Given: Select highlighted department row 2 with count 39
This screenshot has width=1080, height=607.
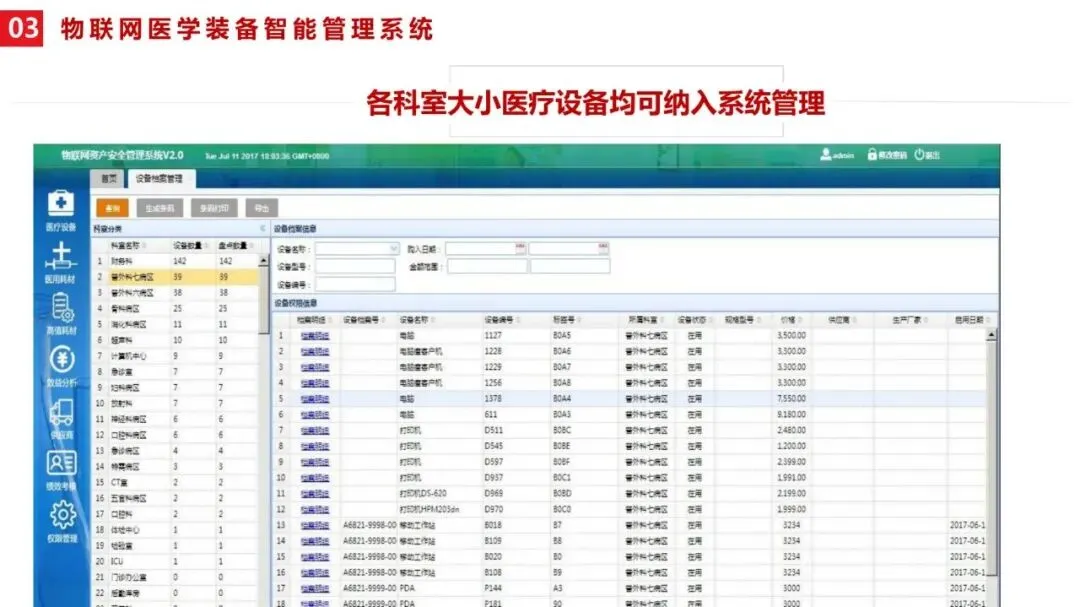Looking at the screenshot, I should tap(176, 277).
